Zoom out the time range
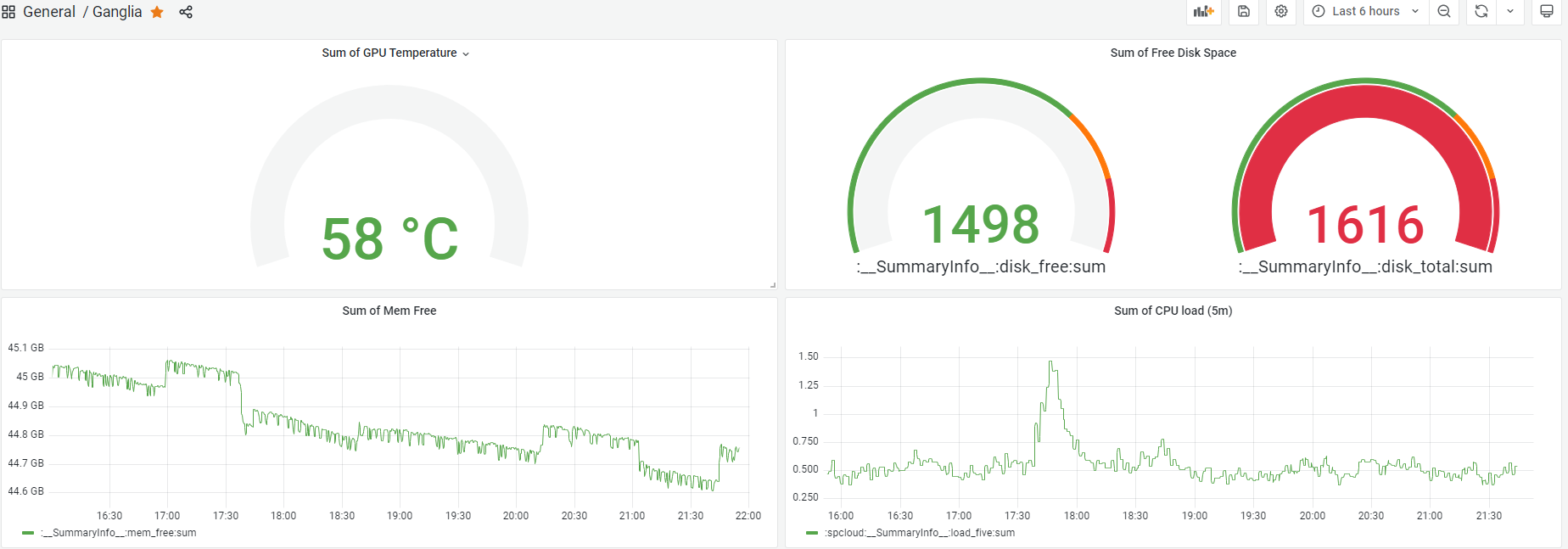The height and width of the screenshot is (549, 1568). click(x=1444, y=11)
